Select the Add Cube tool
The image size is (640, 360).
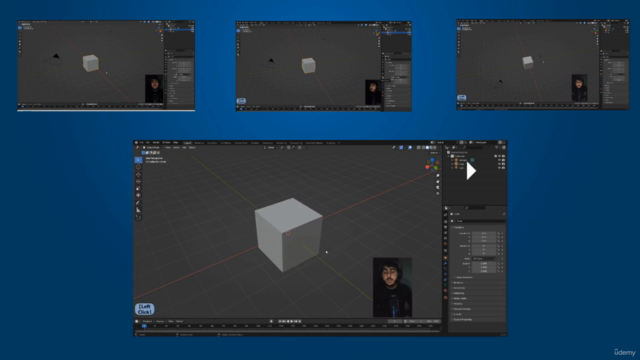[138, 217]
